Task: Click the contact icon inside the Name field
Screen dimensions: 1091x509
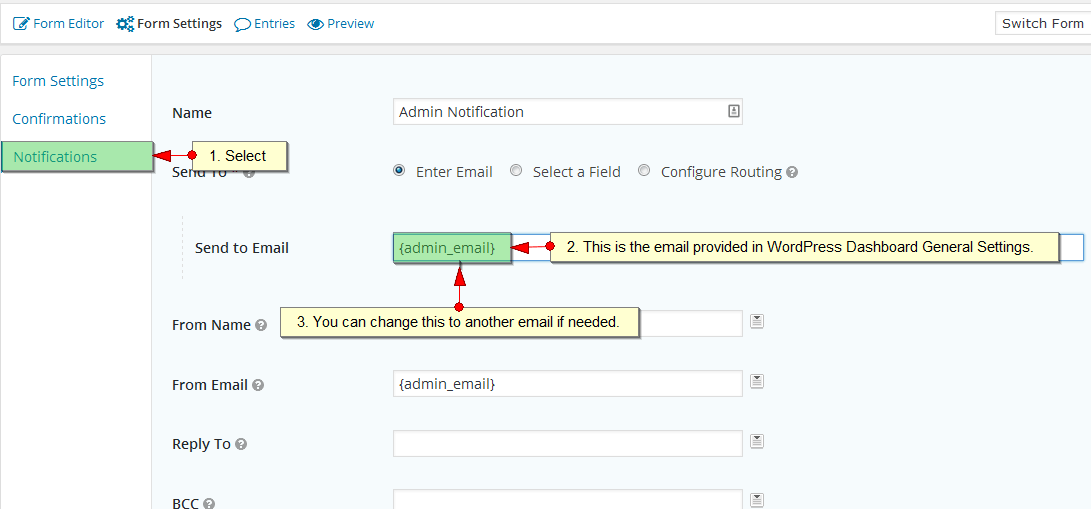Action: click(x=733, y=112)
